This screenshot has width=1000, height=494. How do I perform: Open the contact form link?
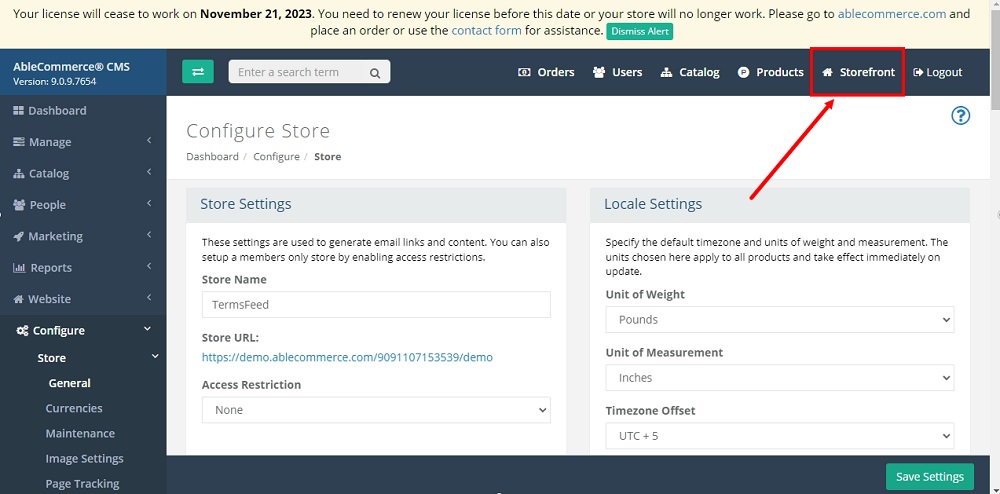(x=487, y=30)
